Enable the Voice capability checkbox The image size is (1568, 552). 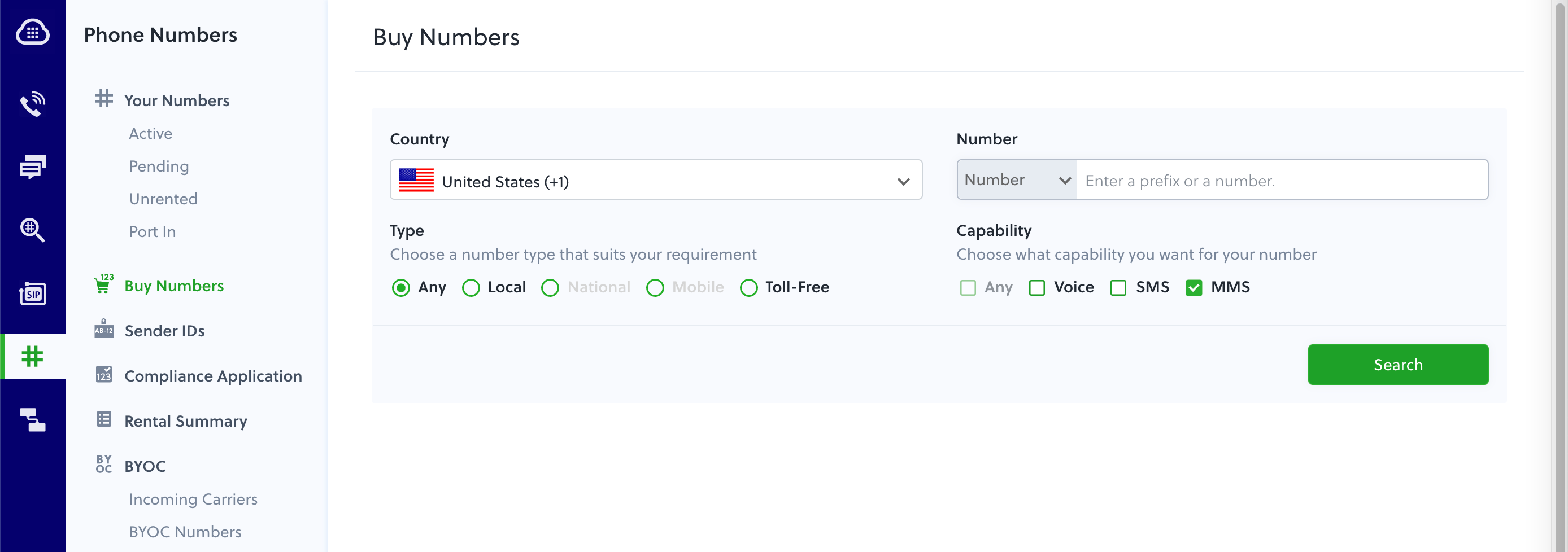1036,287
